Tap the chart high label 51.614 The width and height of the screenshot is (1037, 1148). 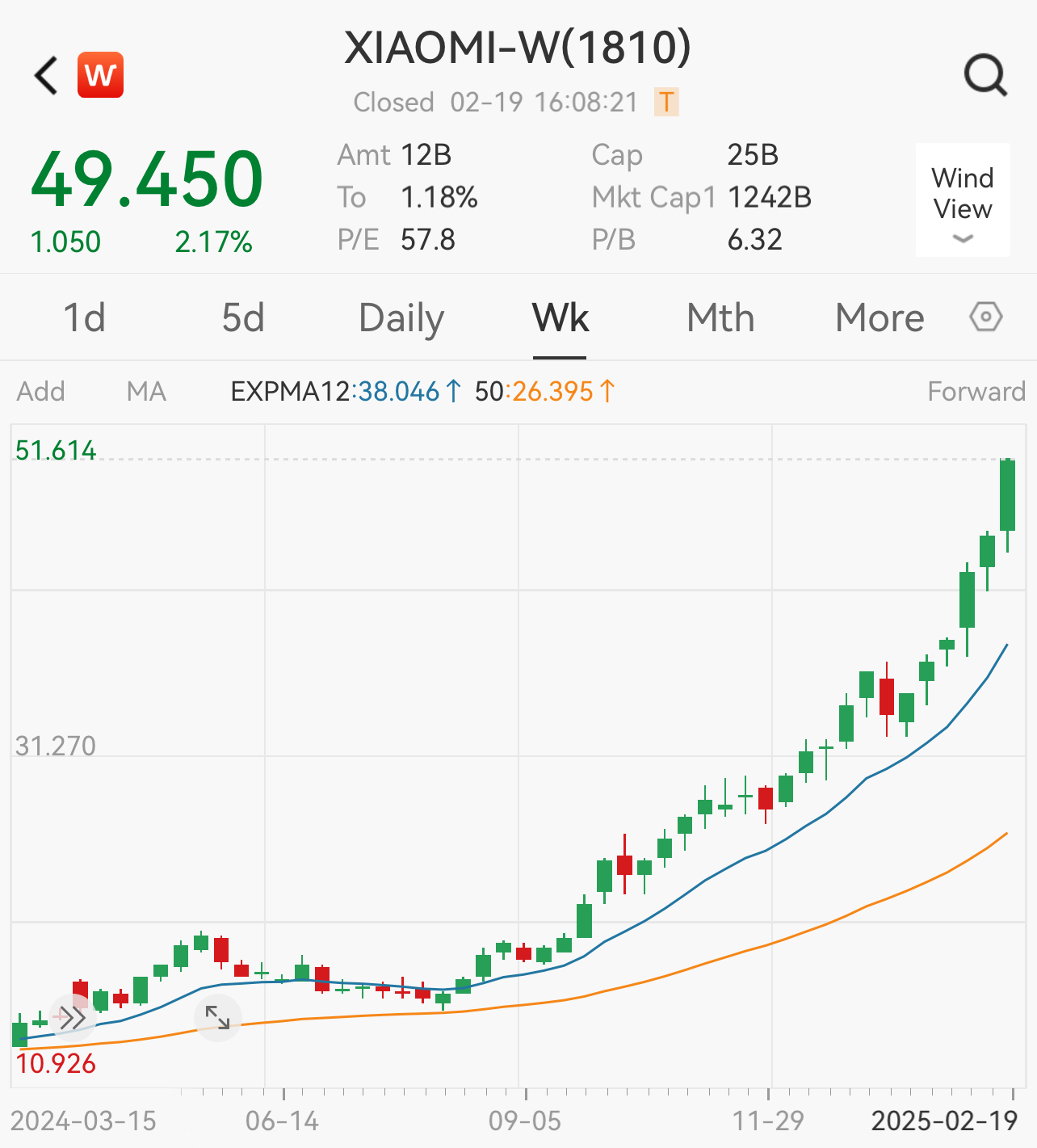coord(56,450)
